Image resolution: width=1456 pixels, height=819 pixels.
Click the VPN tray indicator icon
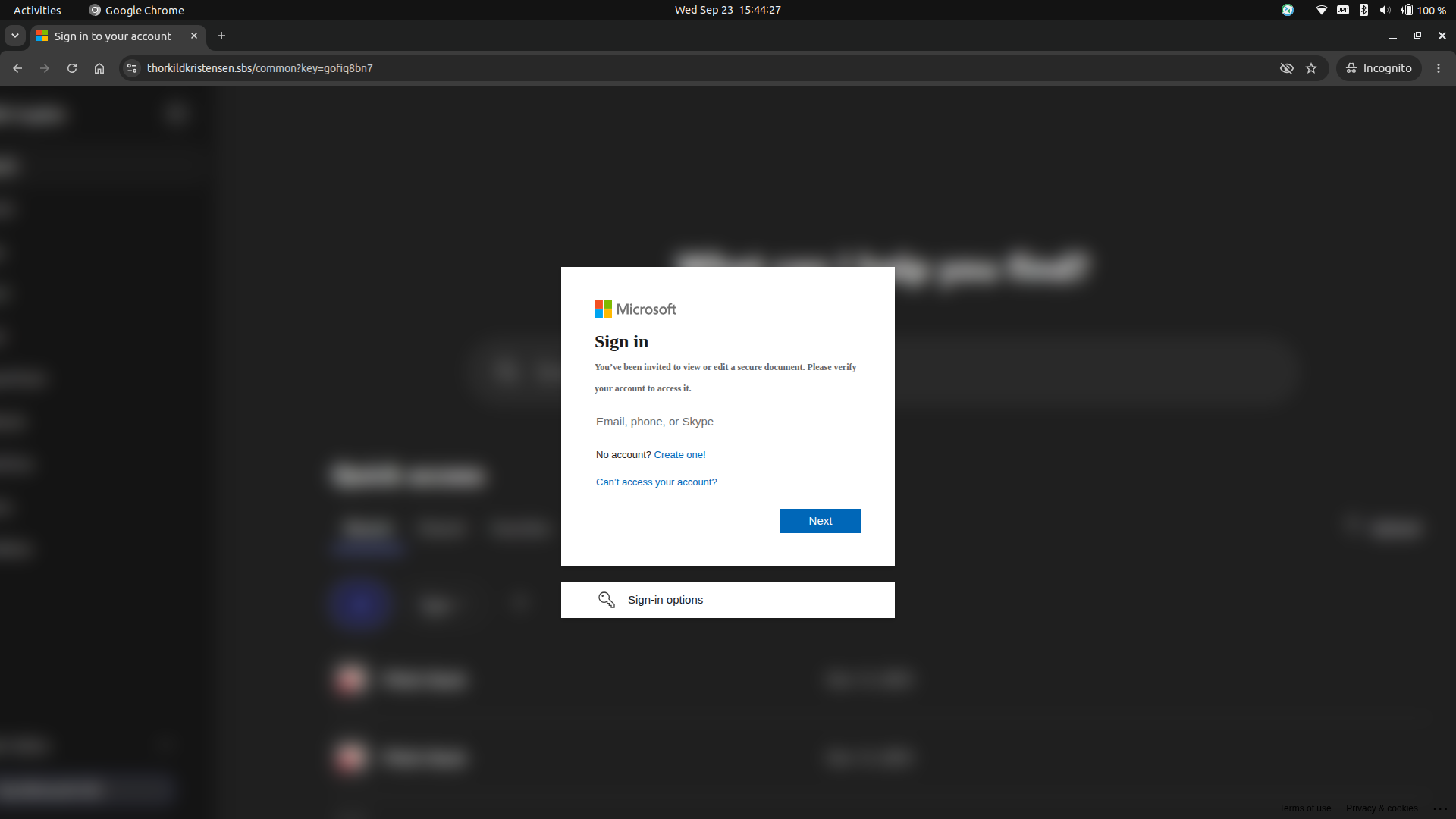click(1343, 10)
